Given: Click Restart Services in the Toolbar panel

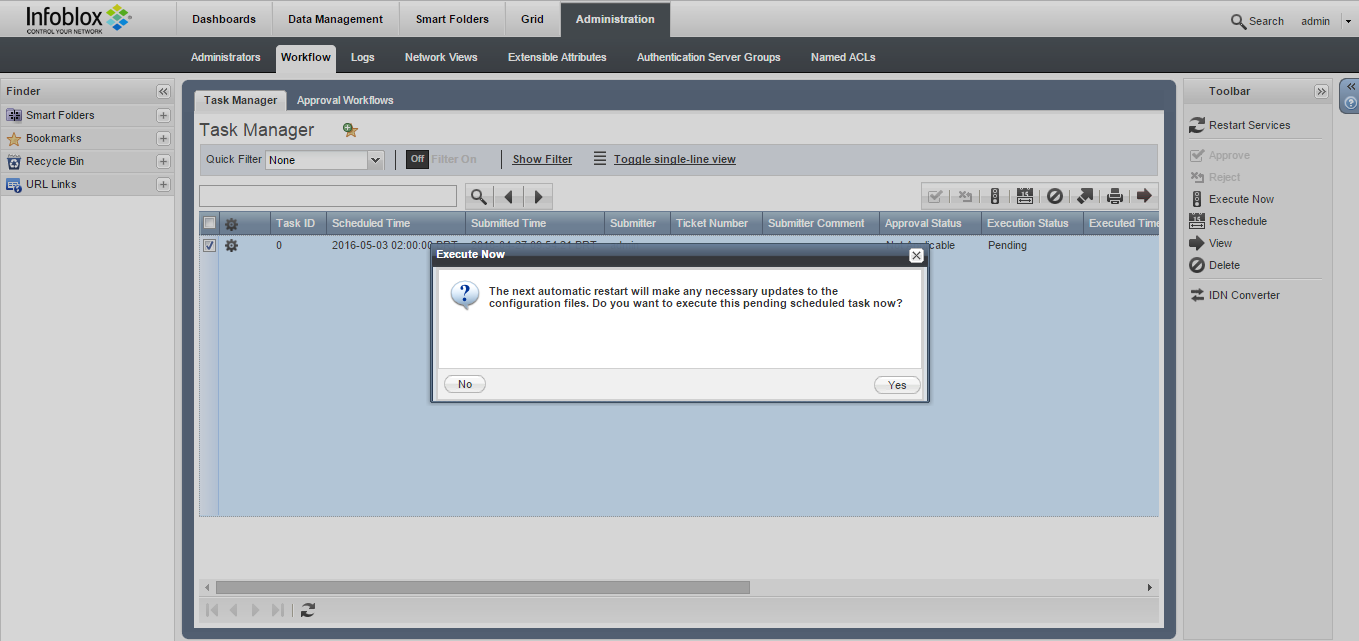Looking at the screenshot, I should 1249,125.
